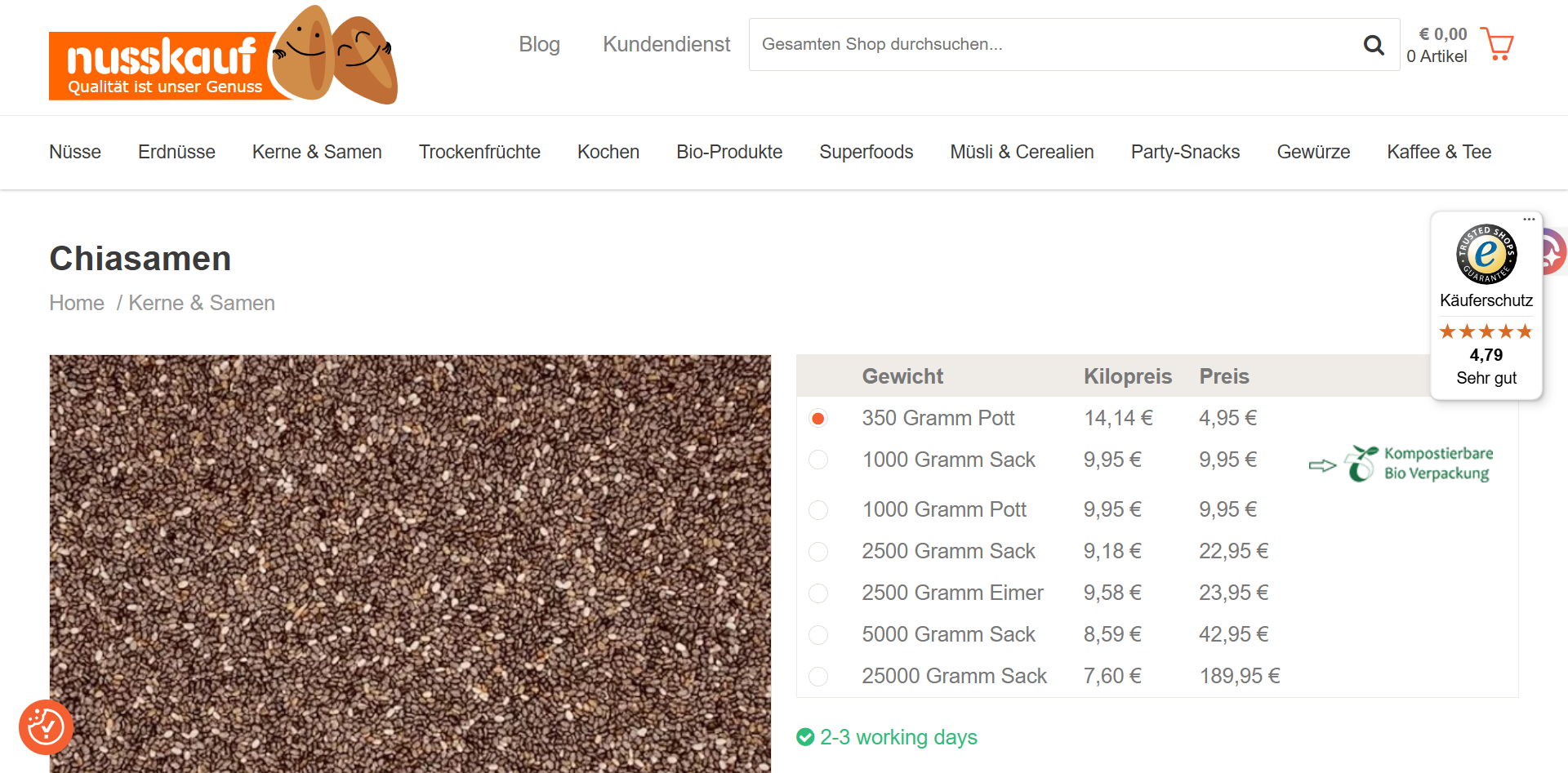Click the Trusted Shops star rating

(1486, 331)
